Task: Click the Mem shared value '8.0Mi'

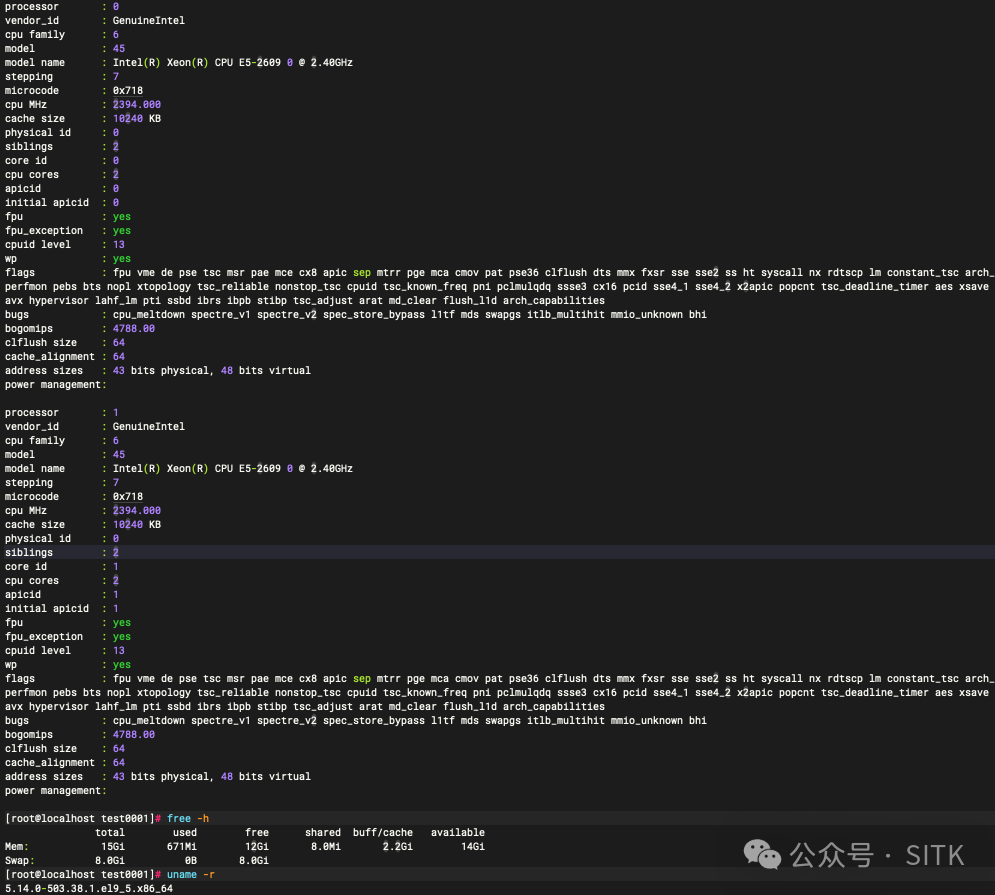Action: (x=326, y=846)
